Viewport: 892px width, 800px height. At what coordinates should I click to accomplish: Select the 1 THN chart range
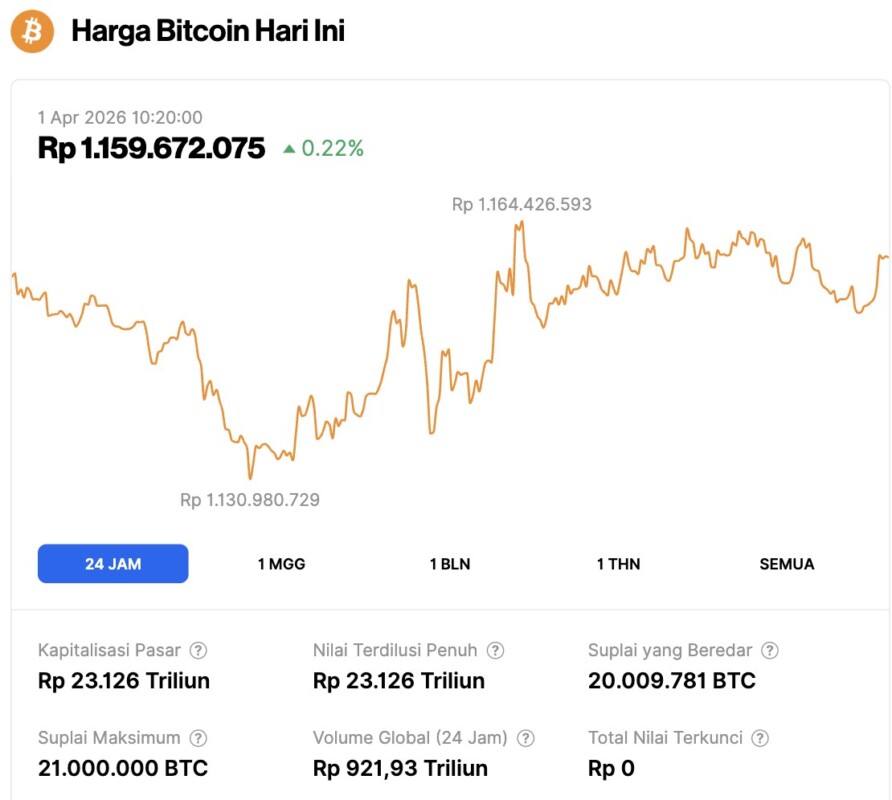click(618, 564)
